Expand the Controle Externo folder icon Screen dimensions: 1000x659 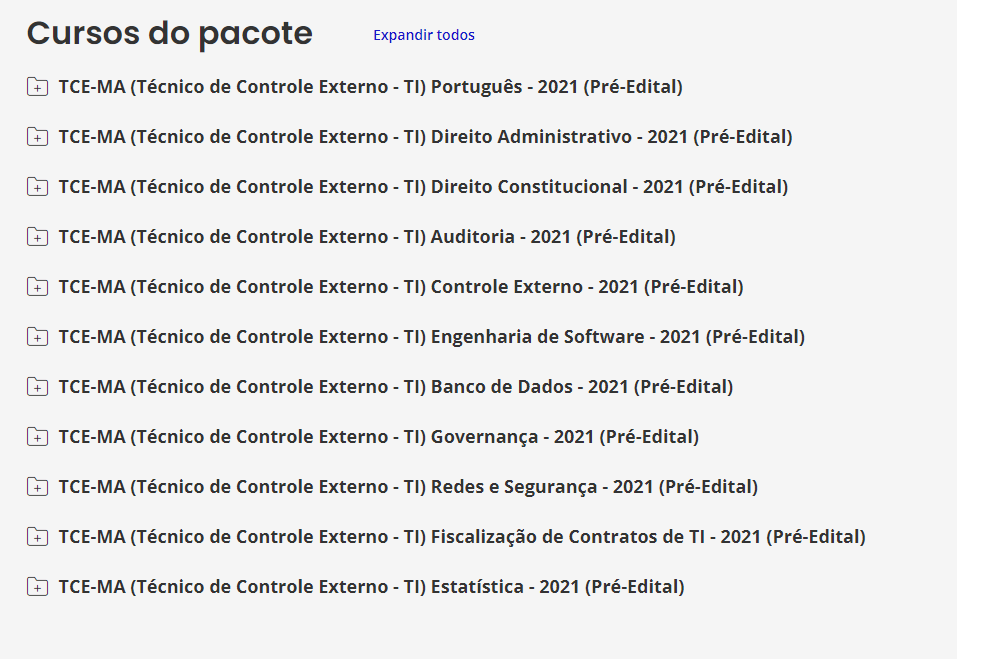click(37, 286)
